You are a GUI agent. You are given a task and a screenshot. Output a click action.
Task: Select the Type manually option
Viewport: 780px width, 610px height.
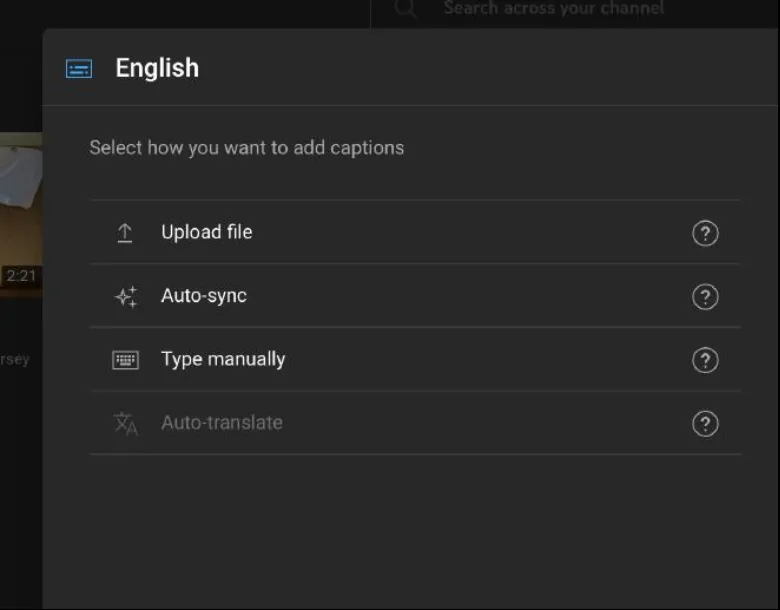coord(415,359)
